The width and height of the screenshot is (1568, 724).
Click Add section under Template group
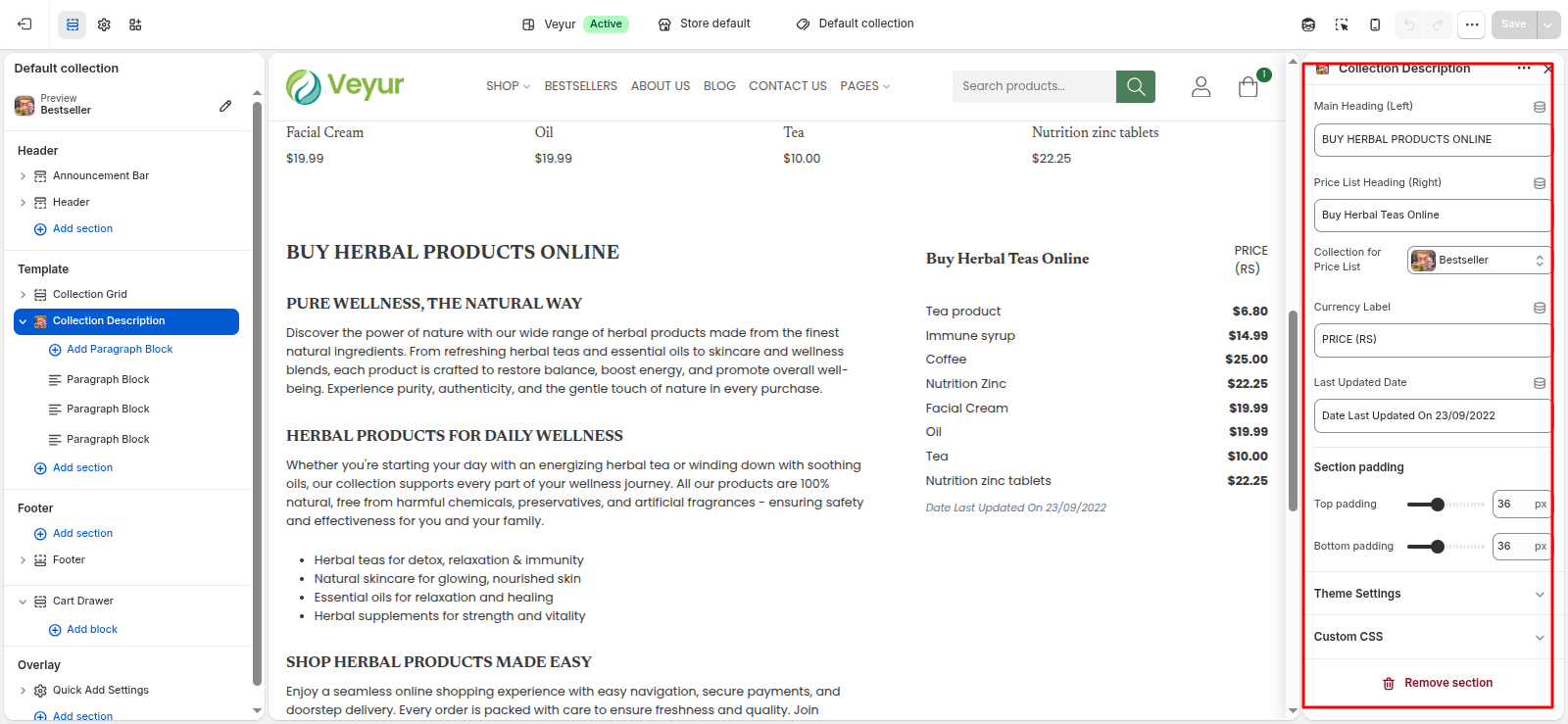pyautogui.click(x=73, y=468)
